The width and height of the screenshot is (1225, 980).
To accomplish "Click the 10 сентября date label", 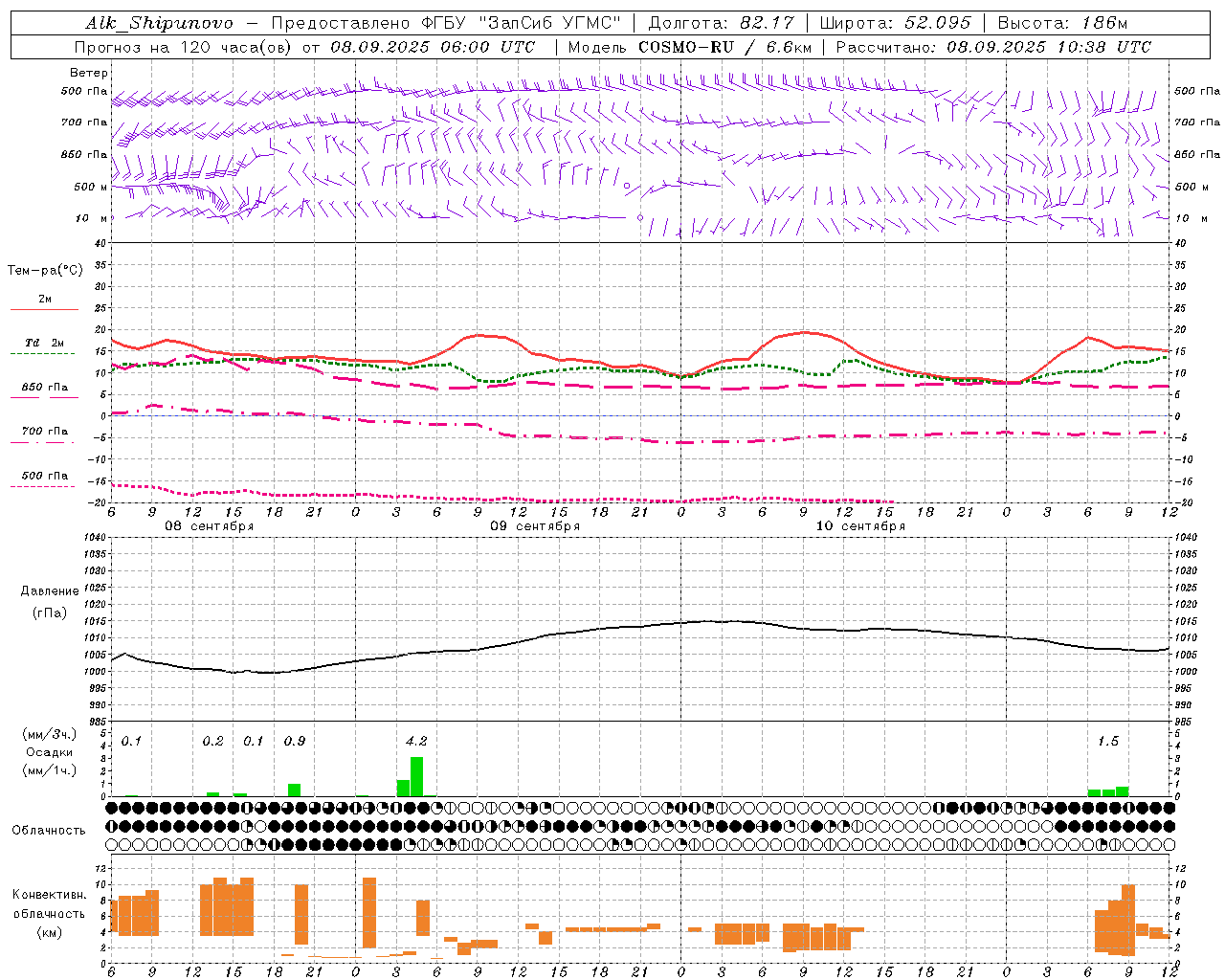I will pyautogui.click(x=860, y=526).
